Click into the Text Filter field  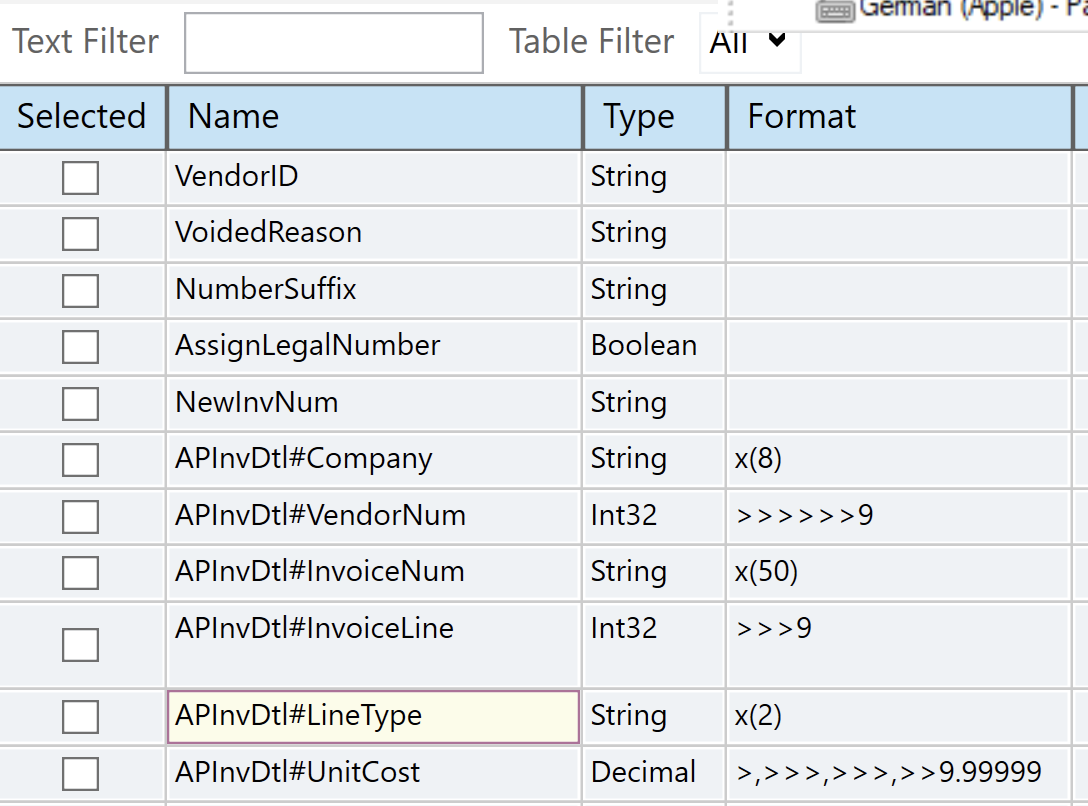(x=334, y=43)
